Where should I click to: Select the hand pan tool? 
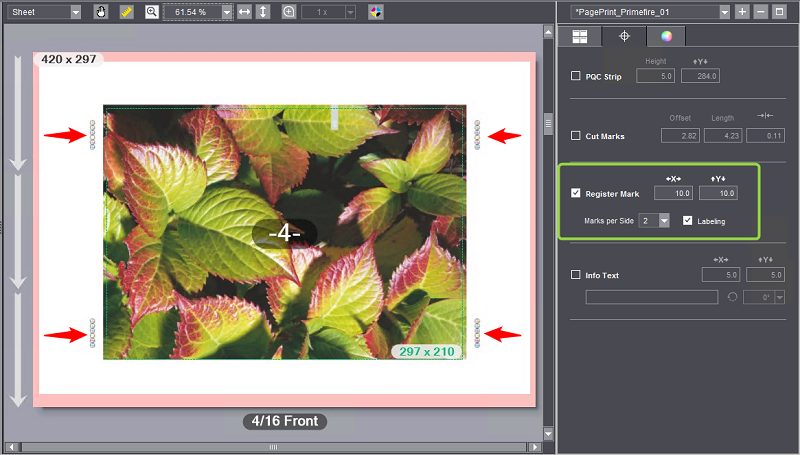click(x=101, y=12)
